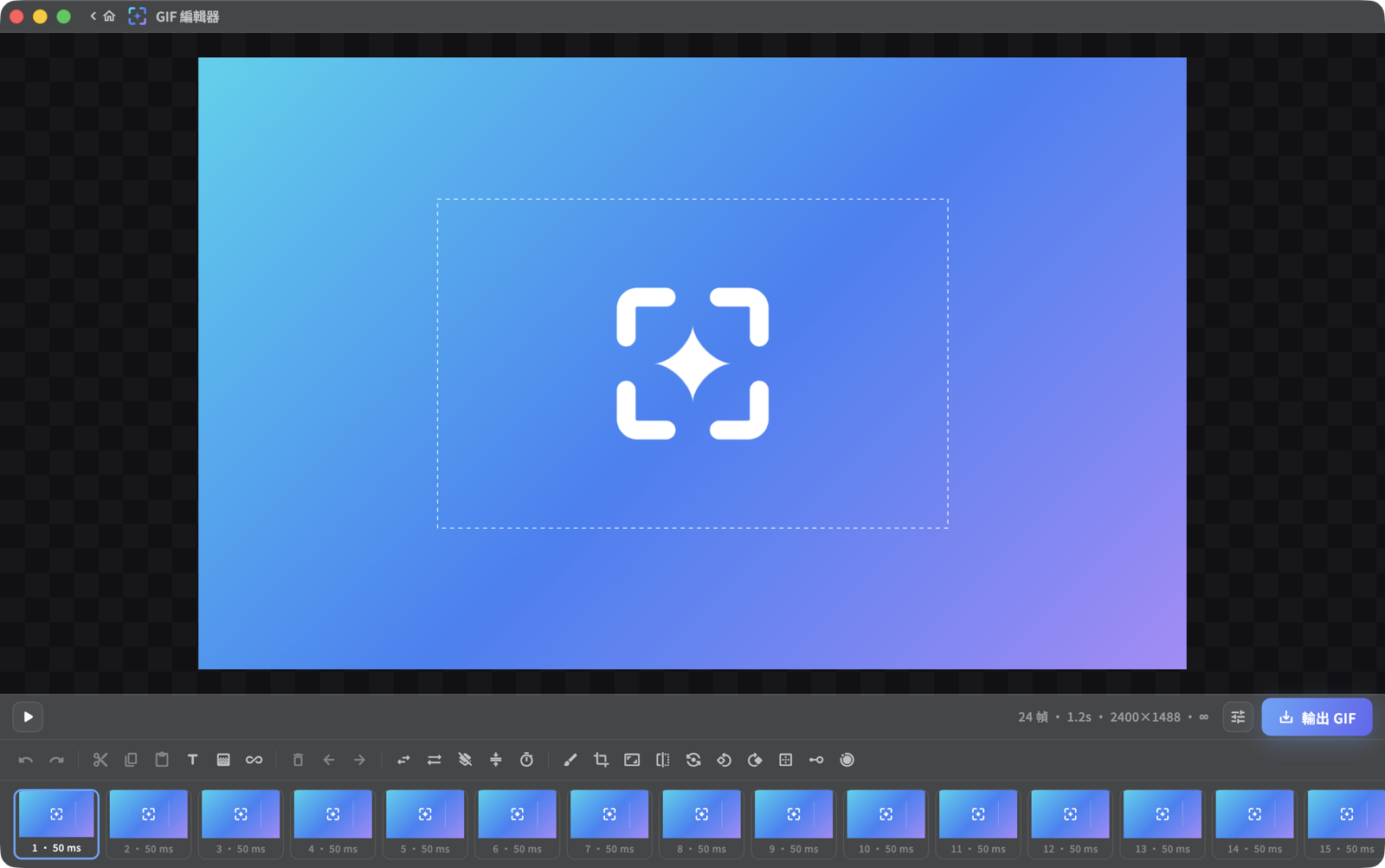Screen dimensions: 1385x868
Task: Select frame 6 thumbnail
Action: [518, 823]
